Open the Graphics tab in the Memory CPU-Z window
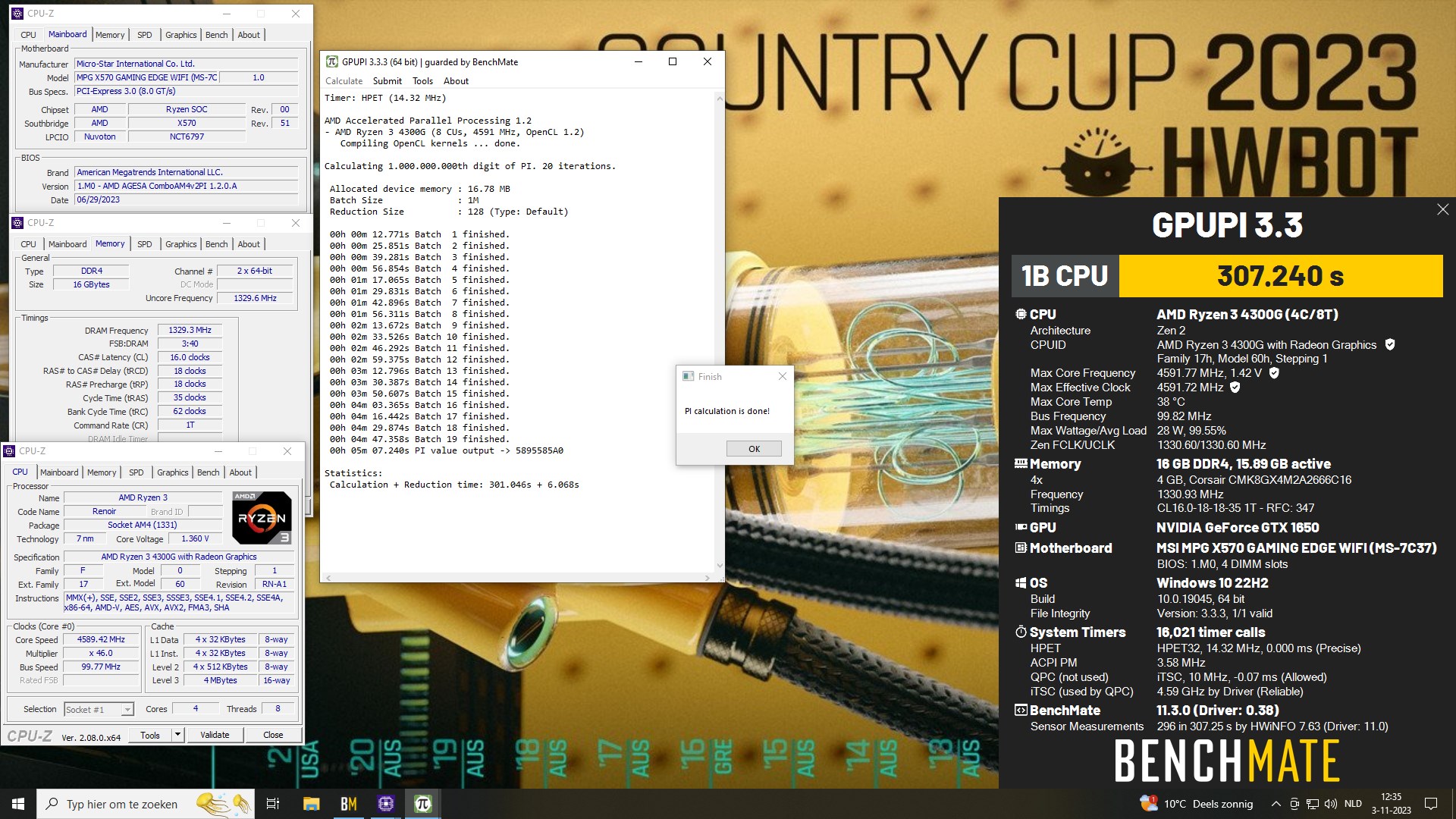1456x819 pixels. (x=180, y=244)
